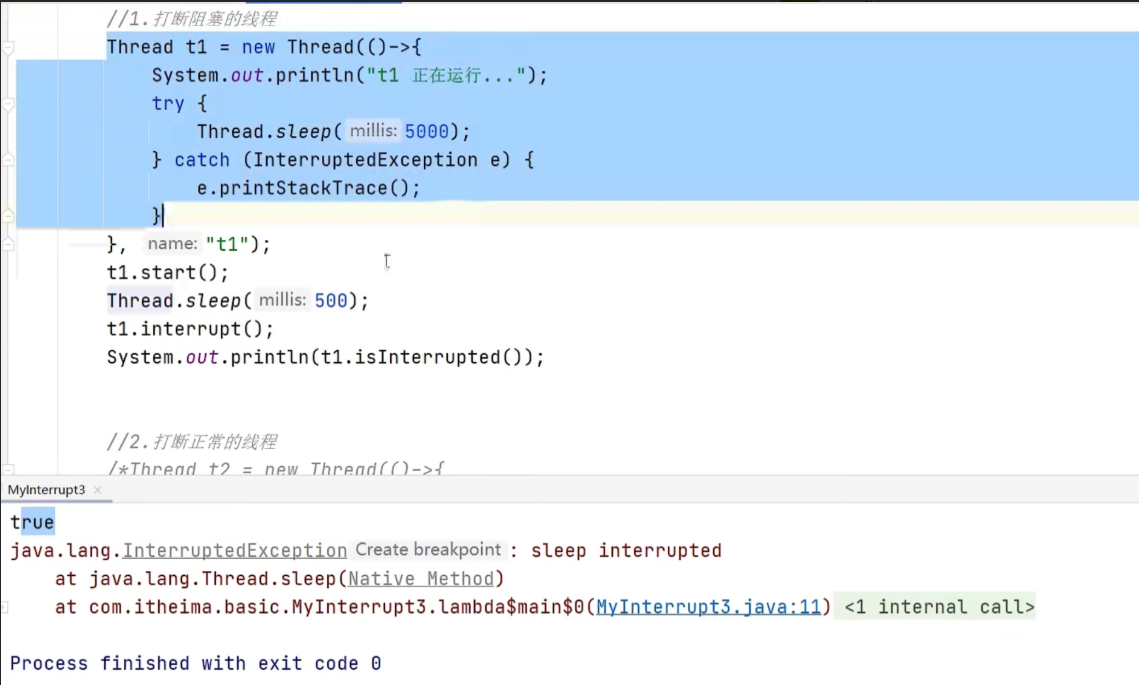
Task: Click the "t1" string after name hint
Action: [x=227, y=244]
